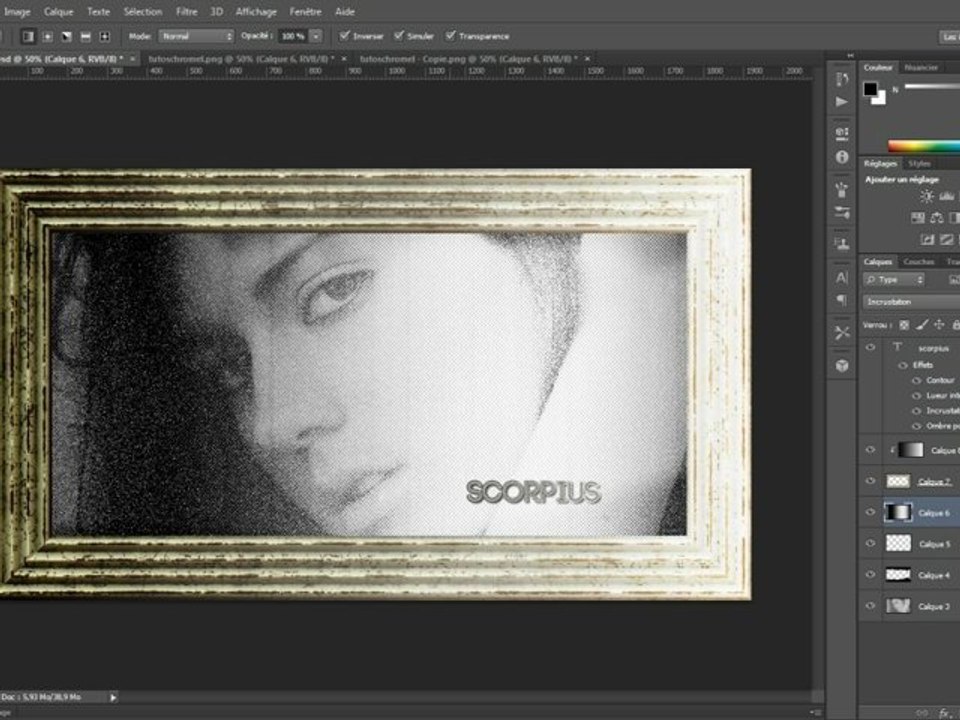Click the background color swatch
The height and width of the screenshot is (720, 960).
(x=880, y=99)
